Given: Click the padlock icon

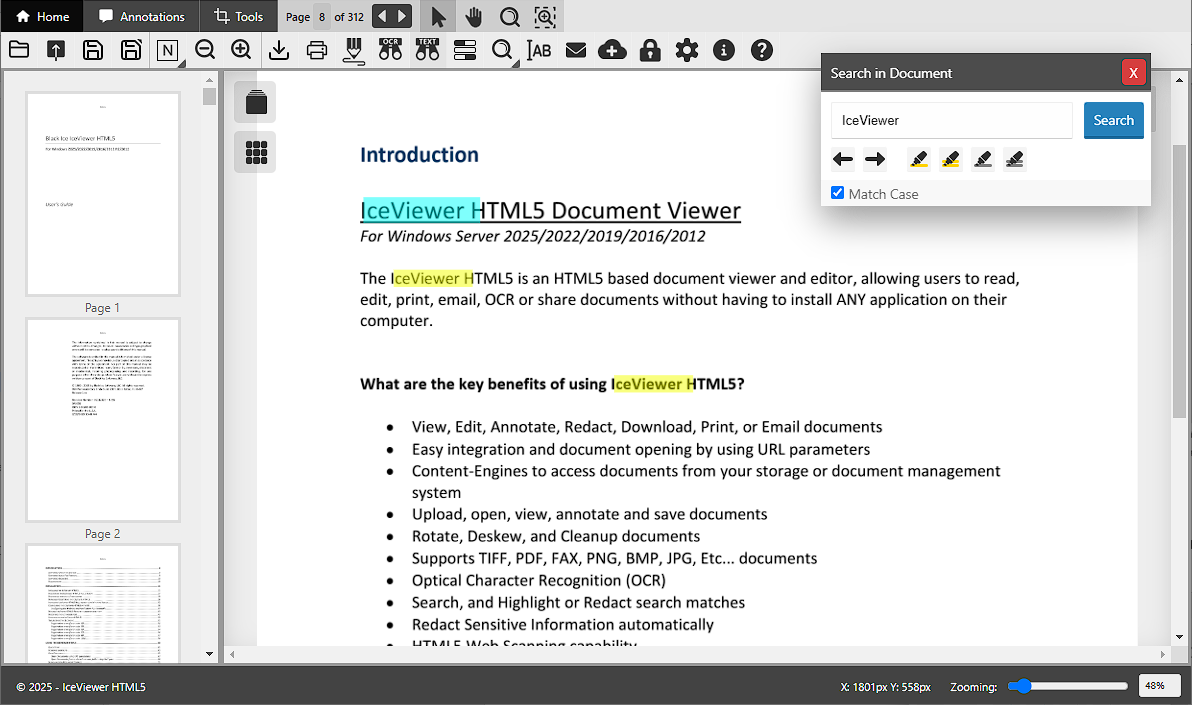Looking at the screenshot, I should click(650, 50).
